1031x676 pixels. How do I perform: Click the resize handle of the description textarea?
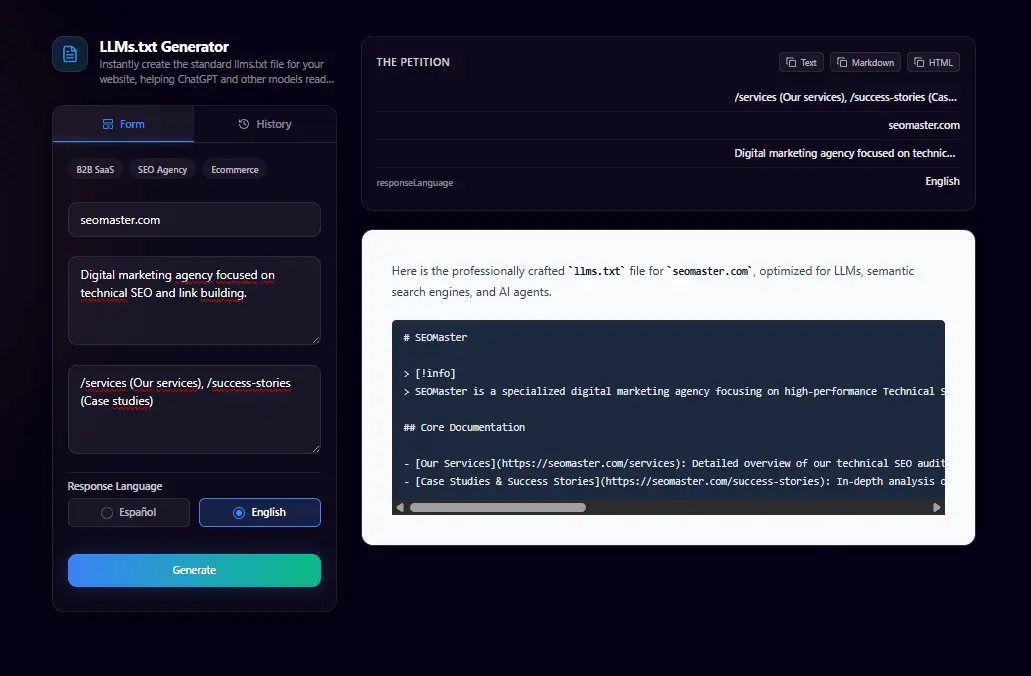click(316, 339)
